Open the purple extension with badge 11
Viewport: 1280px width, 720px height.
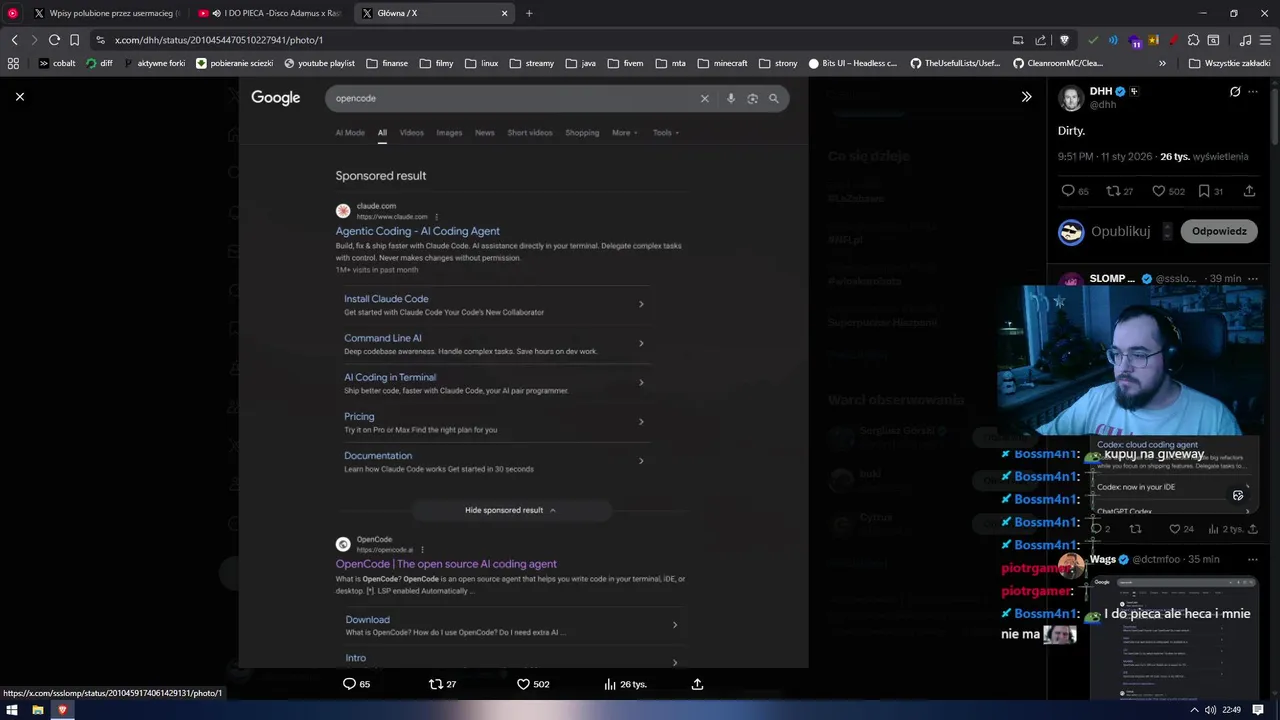tap(1134, 41)
